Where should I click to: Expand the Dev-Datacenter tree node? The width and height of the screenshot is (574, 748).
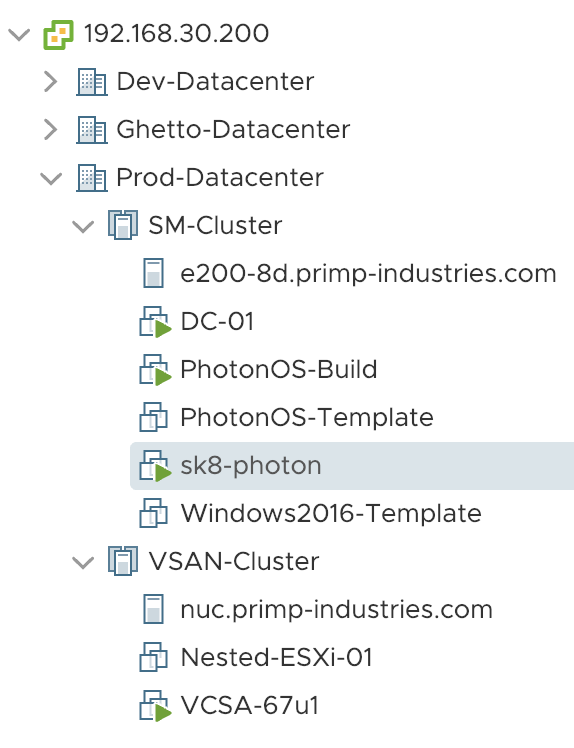point(51,82)
